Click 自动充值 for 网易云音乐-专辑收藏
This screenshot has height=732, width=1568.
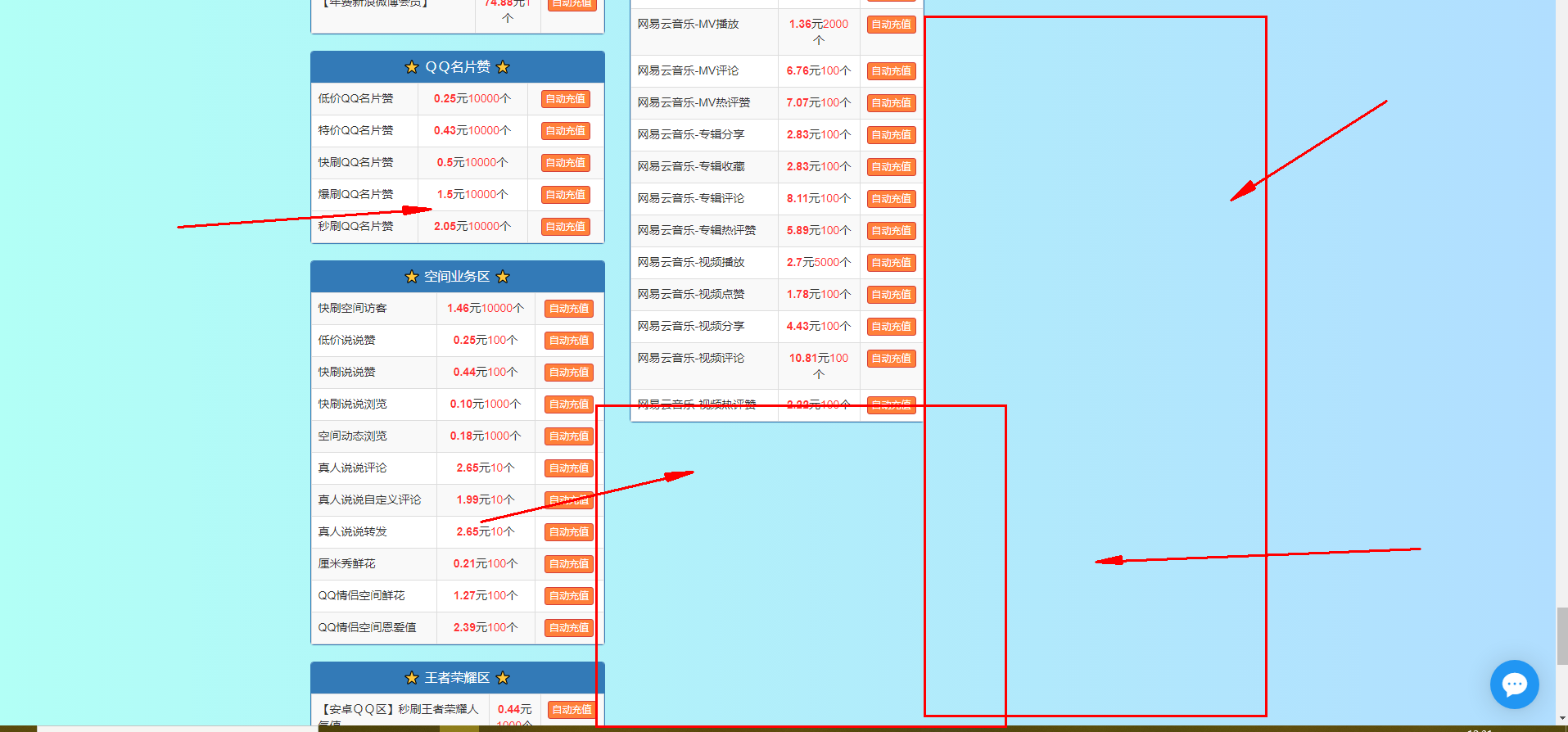tap(892, 167)
